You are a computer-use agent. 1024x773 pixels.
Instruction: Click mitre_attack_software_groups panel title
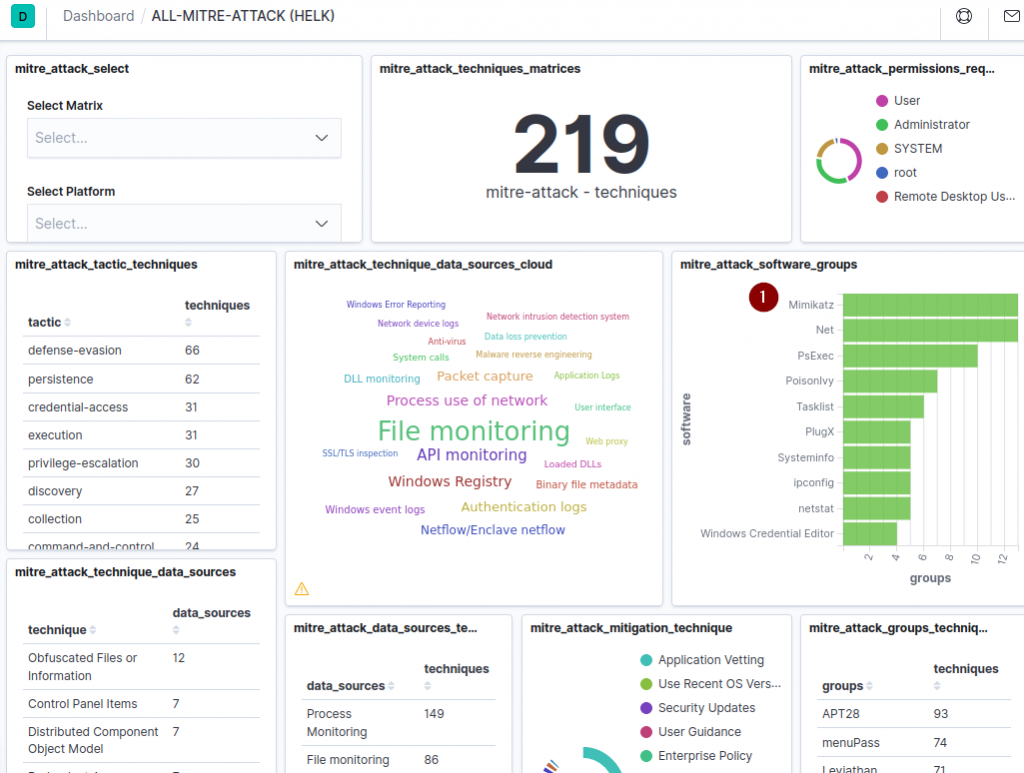pyautogui.click(x=769, y=264)
